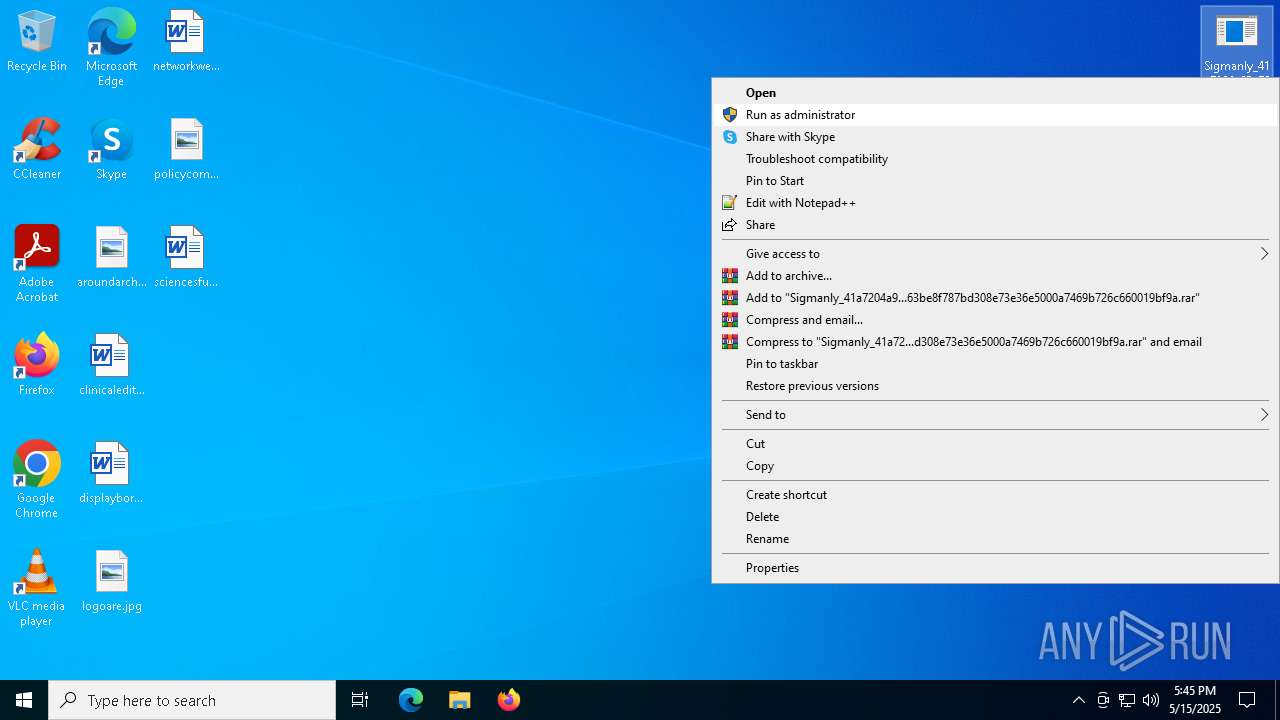Choose Pin to Start
The width and height of the screenshot is (1280, 720).
coord(995,181)
